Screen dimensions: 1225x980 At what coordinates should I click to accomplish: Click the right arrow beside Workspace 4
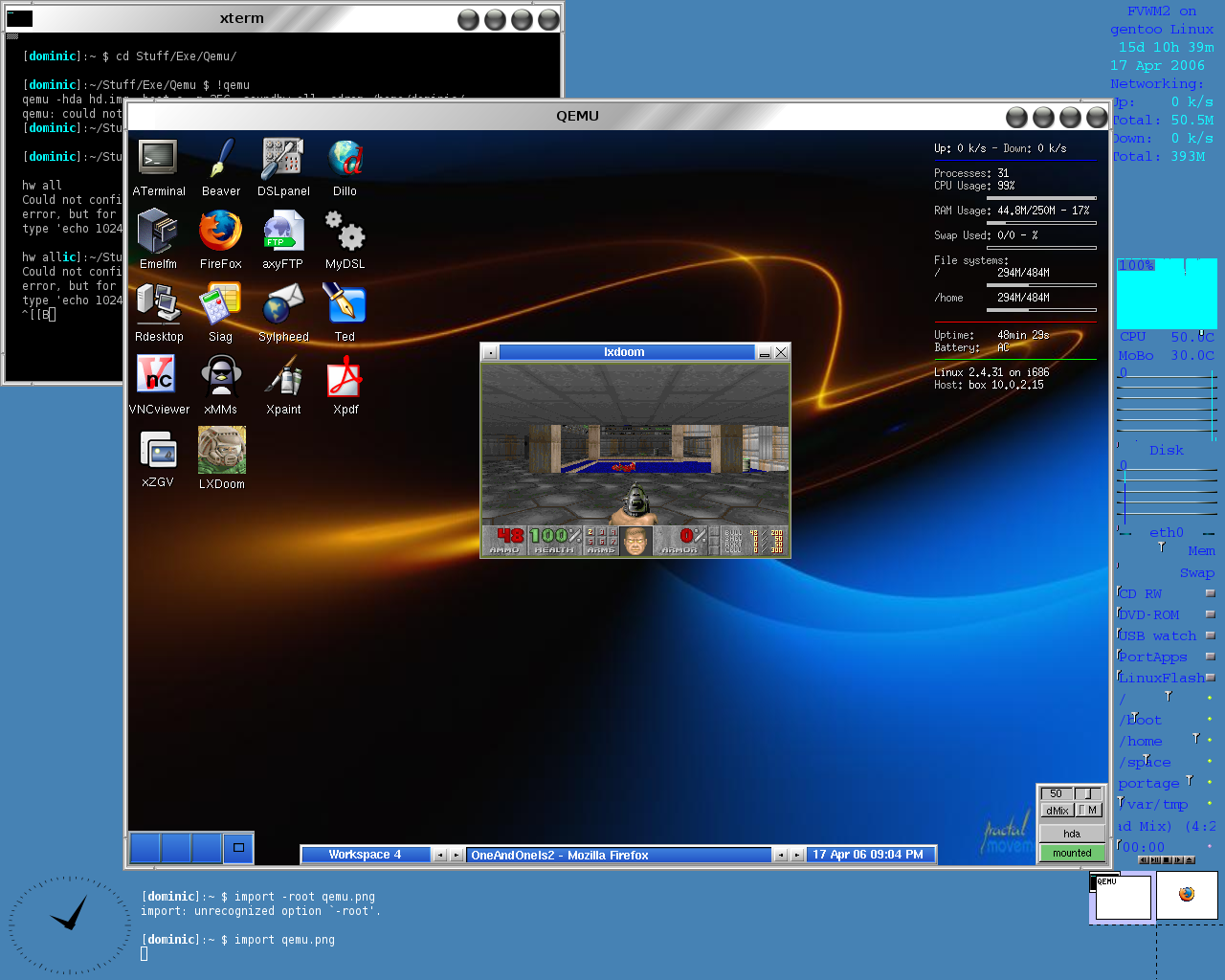(x=457, y=855)
